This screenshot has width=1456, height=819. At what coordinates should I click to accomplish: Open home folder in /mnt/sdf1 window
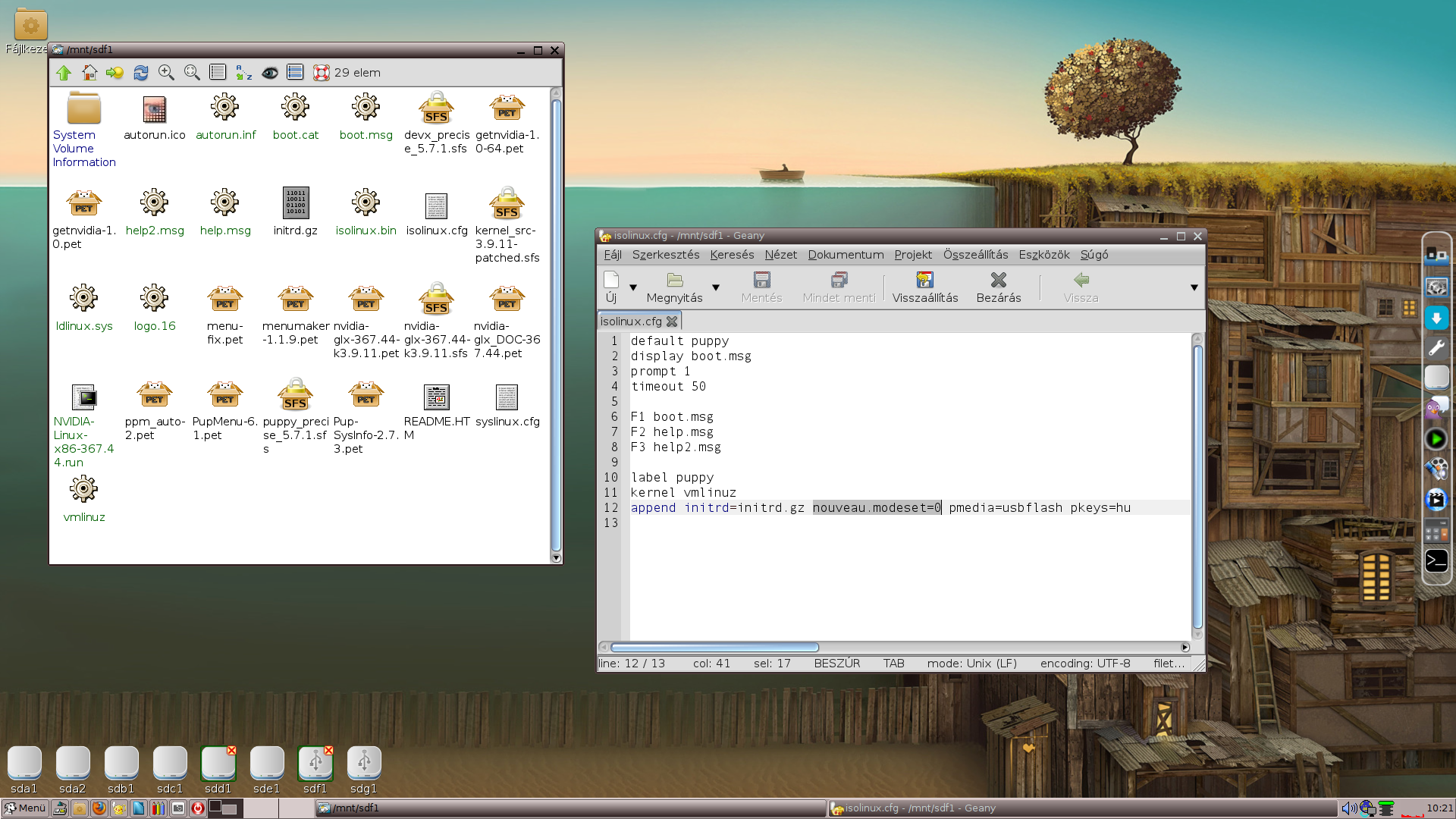click(89, 73)
